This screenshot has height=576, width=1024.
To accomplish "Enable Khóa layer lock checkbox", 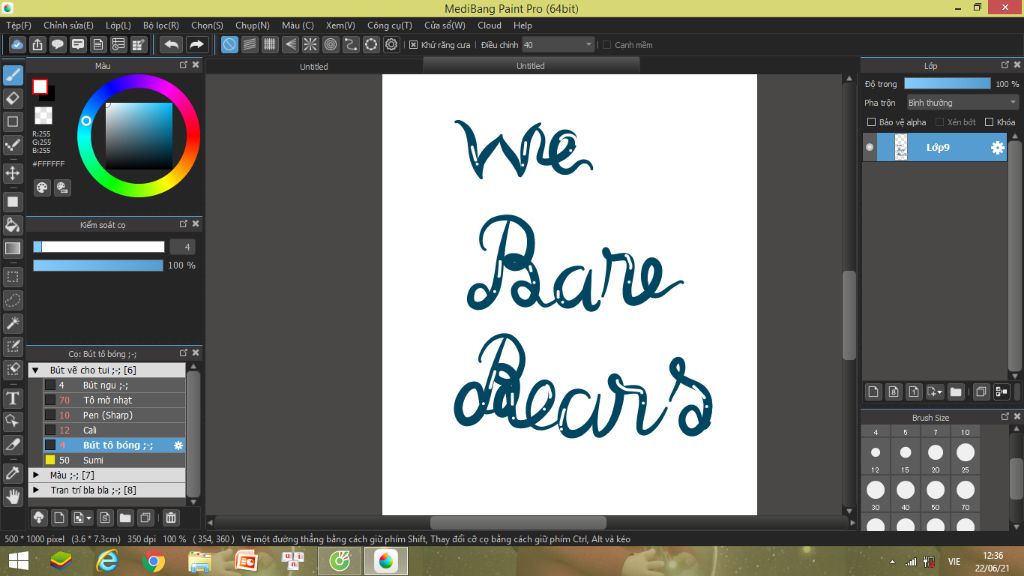I will pos(989,122).
